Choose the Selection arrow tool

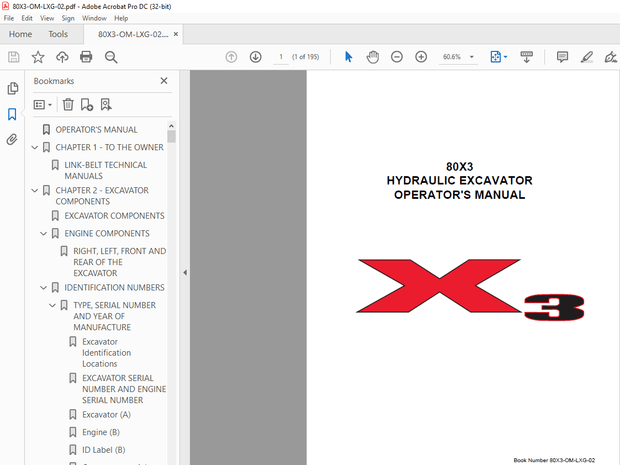point(348,57)
